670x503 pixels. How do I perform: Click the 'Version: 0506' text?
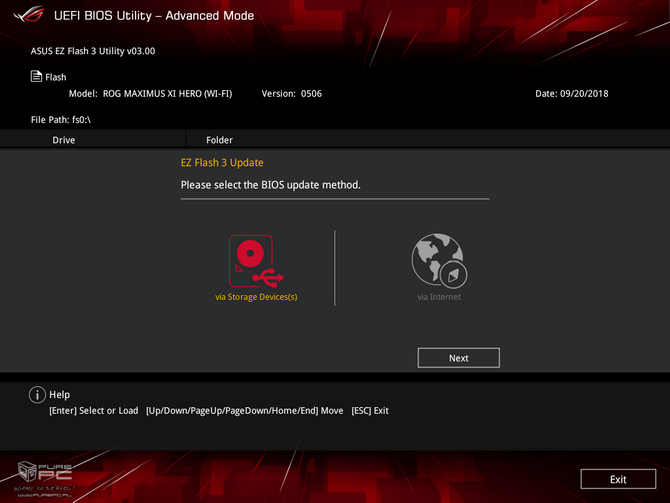point(291,94)
